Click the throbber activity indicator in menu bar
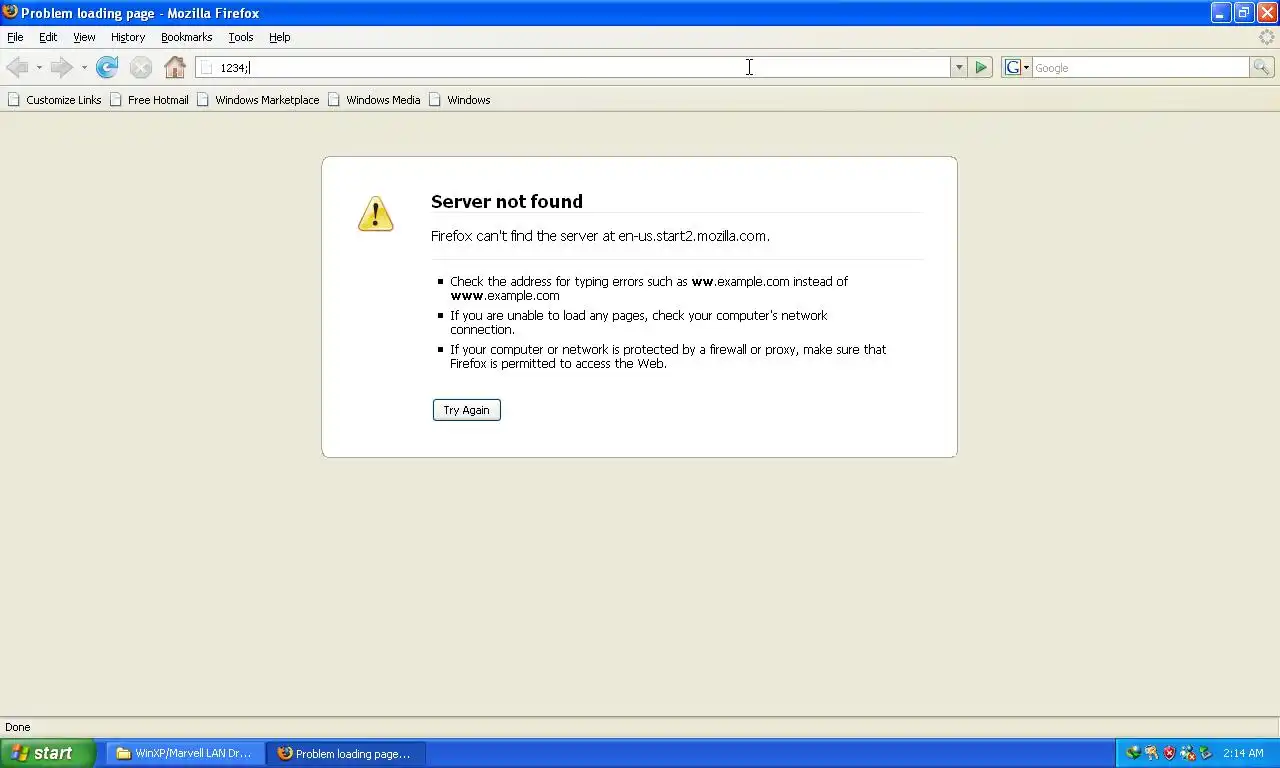This screenshot has width=1280, height=768. 1267,37
